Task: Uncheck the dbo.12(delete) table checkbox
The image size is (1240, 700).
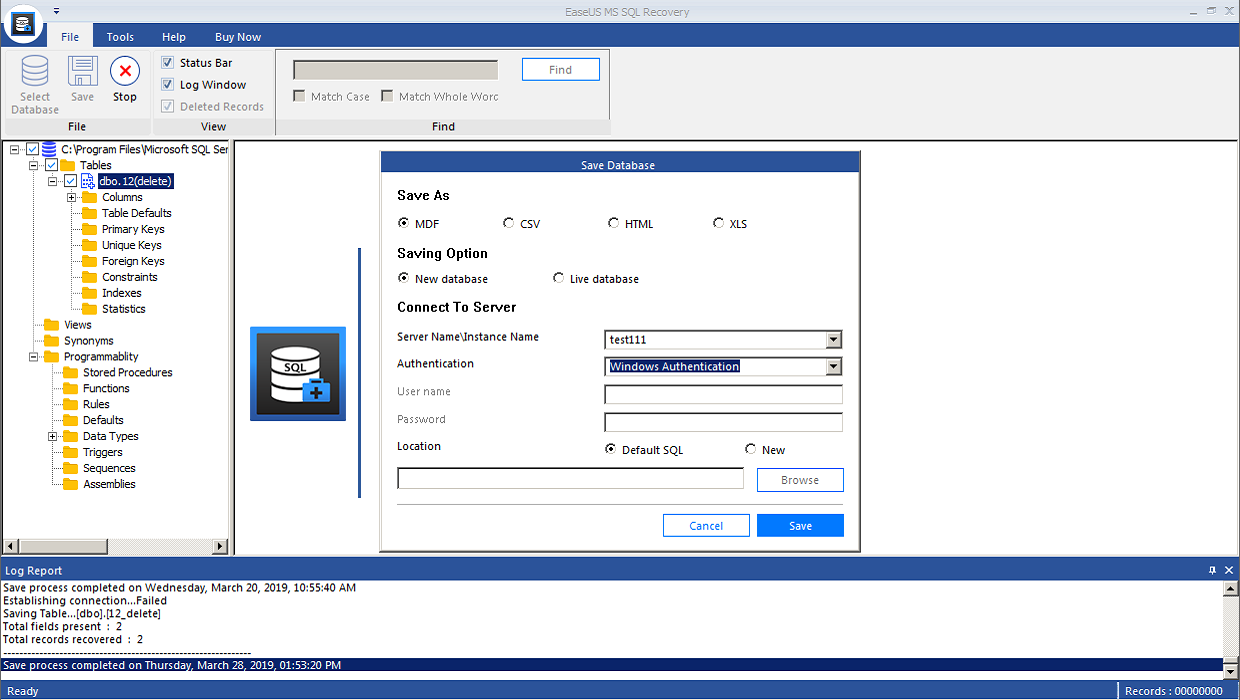Action: point(71,181)
